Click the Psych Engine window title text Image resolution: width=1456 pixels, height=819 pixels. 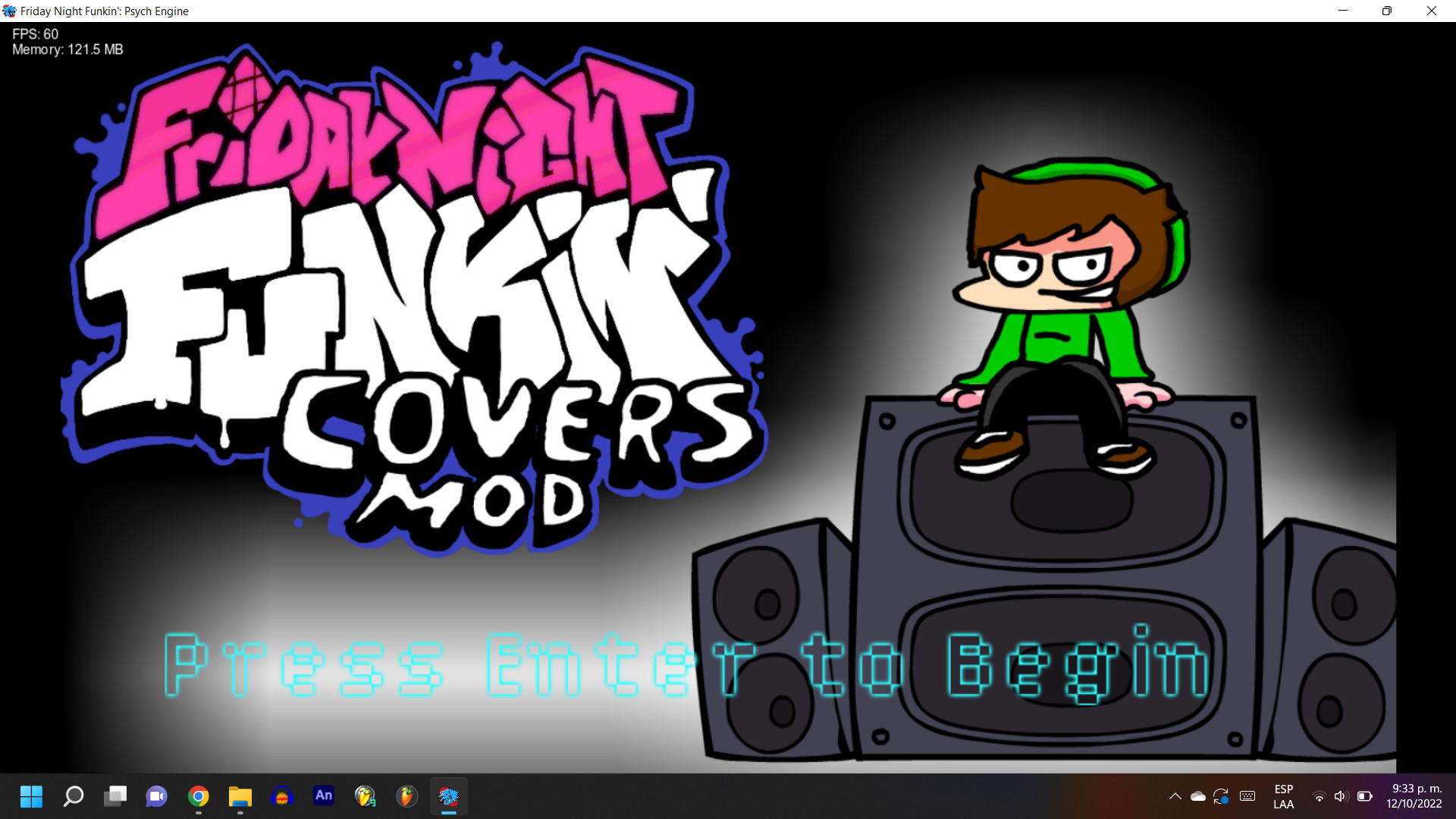(105, 11)
